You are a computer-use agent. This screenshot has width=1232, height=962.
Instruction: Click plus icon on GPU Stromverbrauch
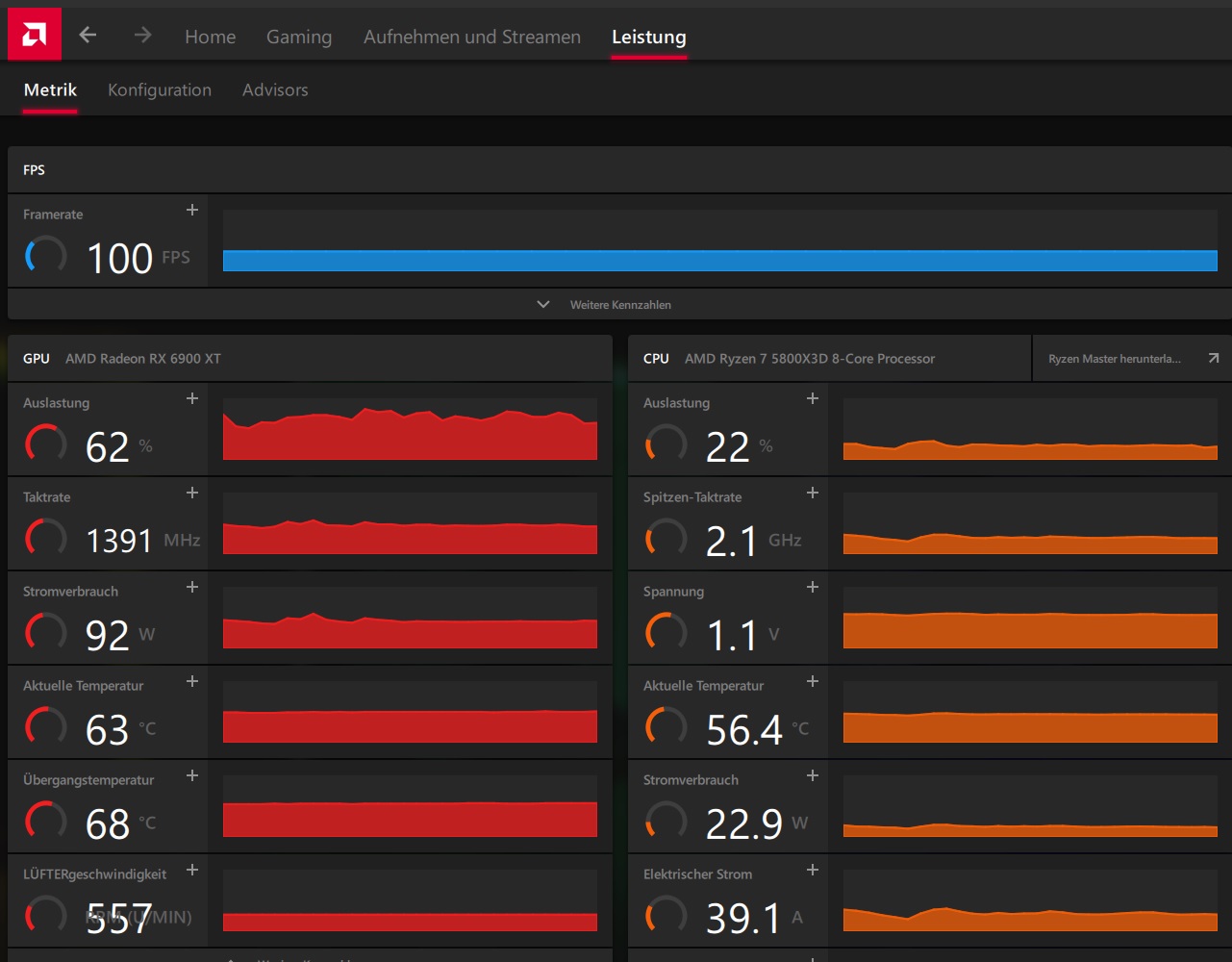pyautogui.click(x=192, y=587)
